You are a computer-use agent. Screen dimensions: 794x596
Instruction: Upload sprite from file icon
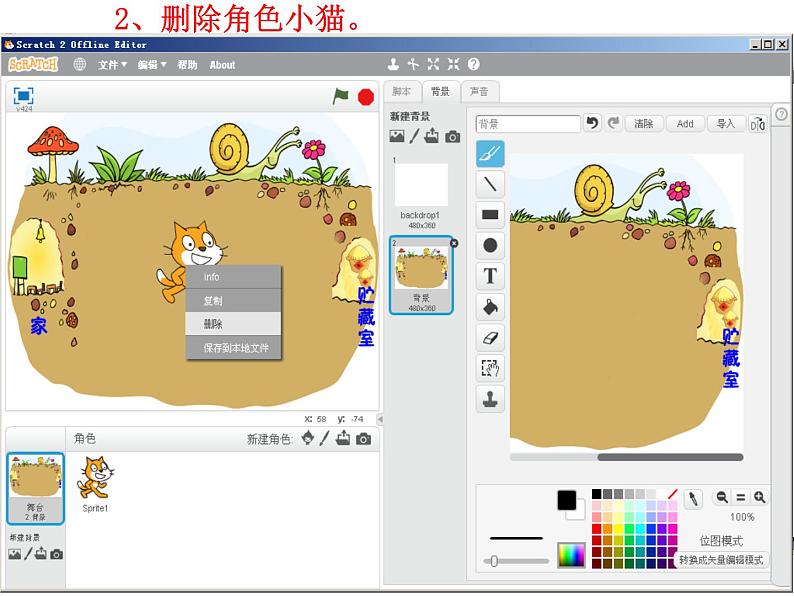[x=343, y=438]
